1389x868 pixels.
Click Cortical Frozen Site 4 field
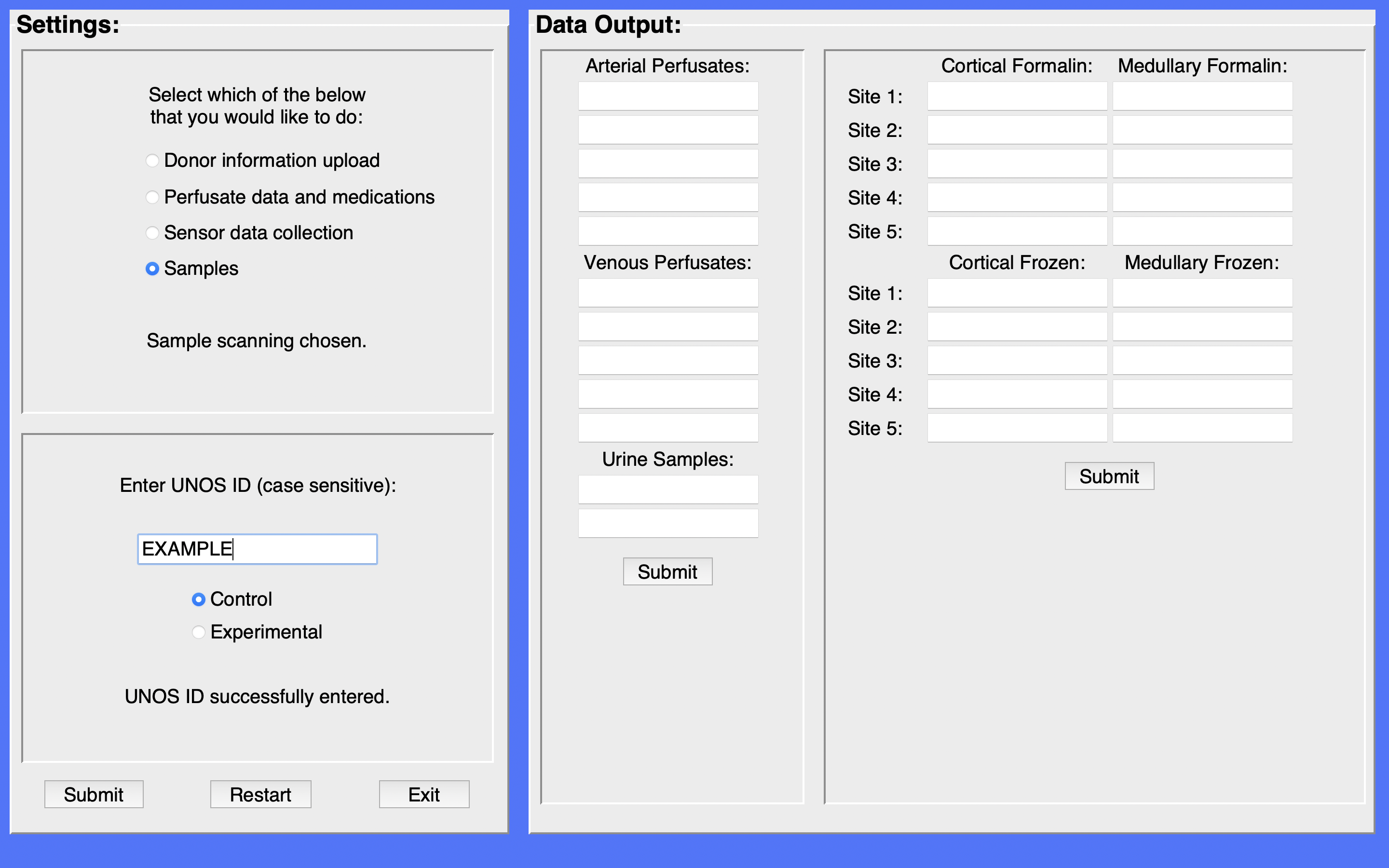point(1018,394)
